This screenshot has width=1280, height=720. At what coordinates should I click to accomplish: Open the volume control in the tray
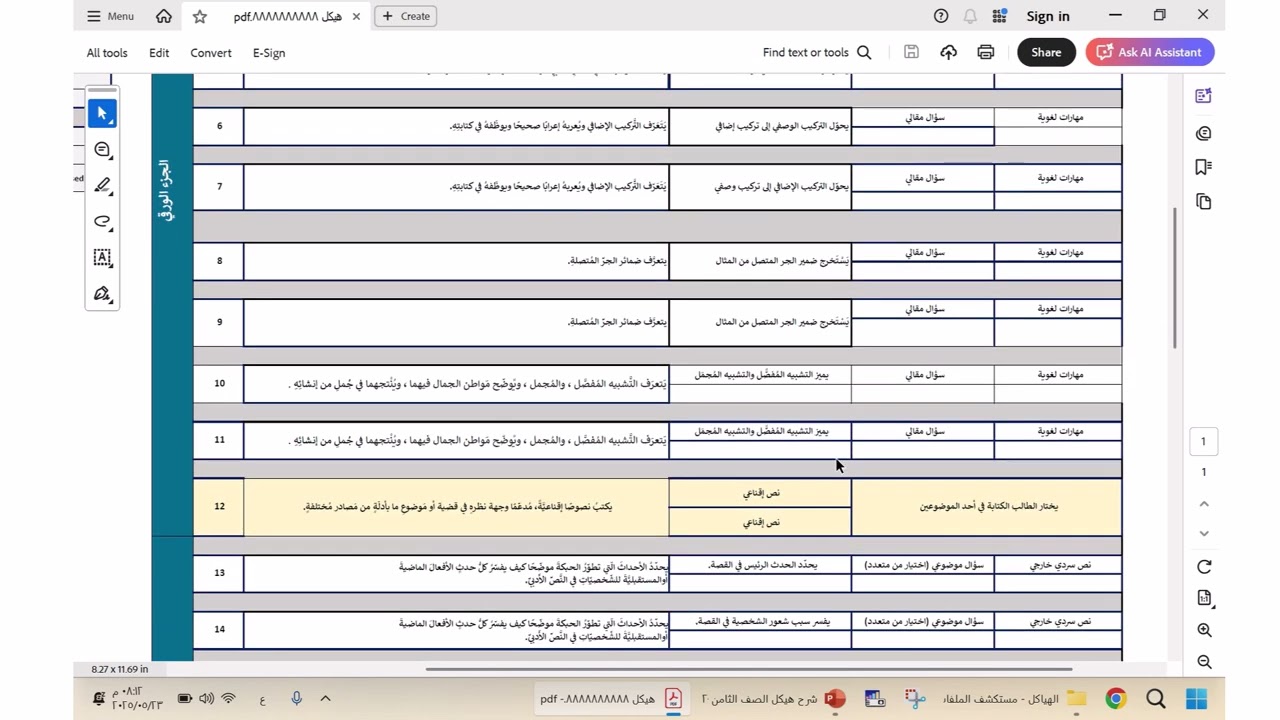point(206,699)
